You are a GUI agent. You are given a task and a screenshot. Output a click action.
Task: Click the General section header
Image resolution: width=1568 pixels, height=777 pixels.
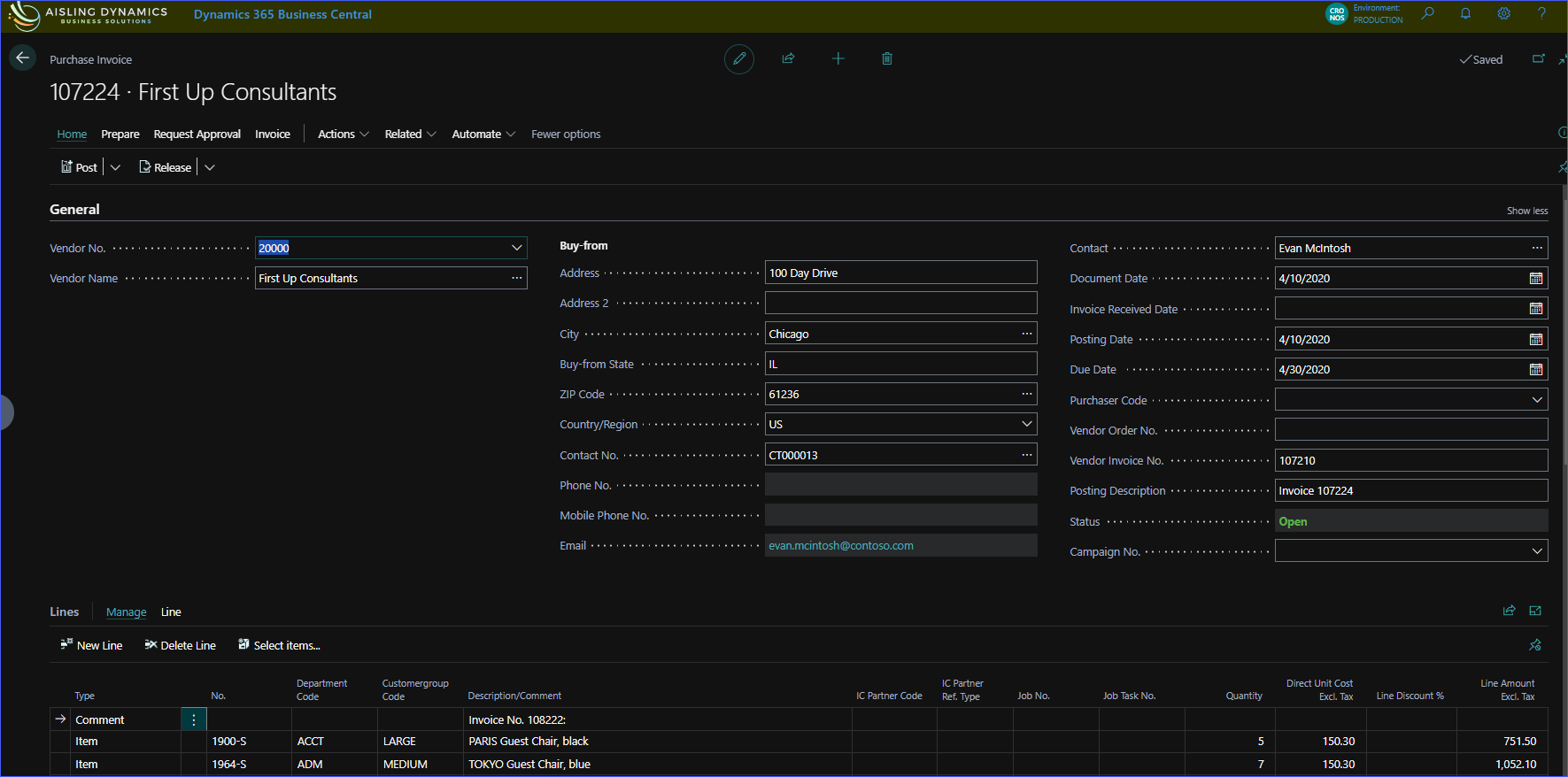[74, 210]
